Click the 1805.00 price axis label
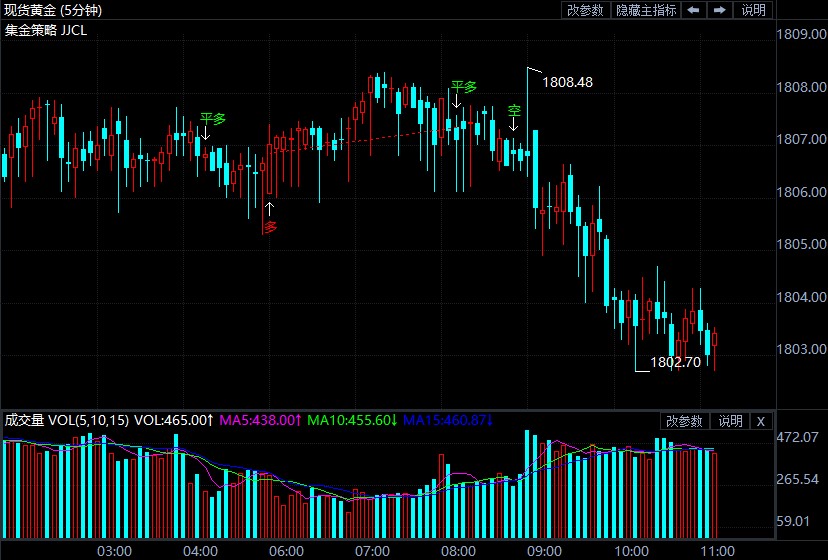The height and width of the screenshot is (560, 828). tap(801, 244)
